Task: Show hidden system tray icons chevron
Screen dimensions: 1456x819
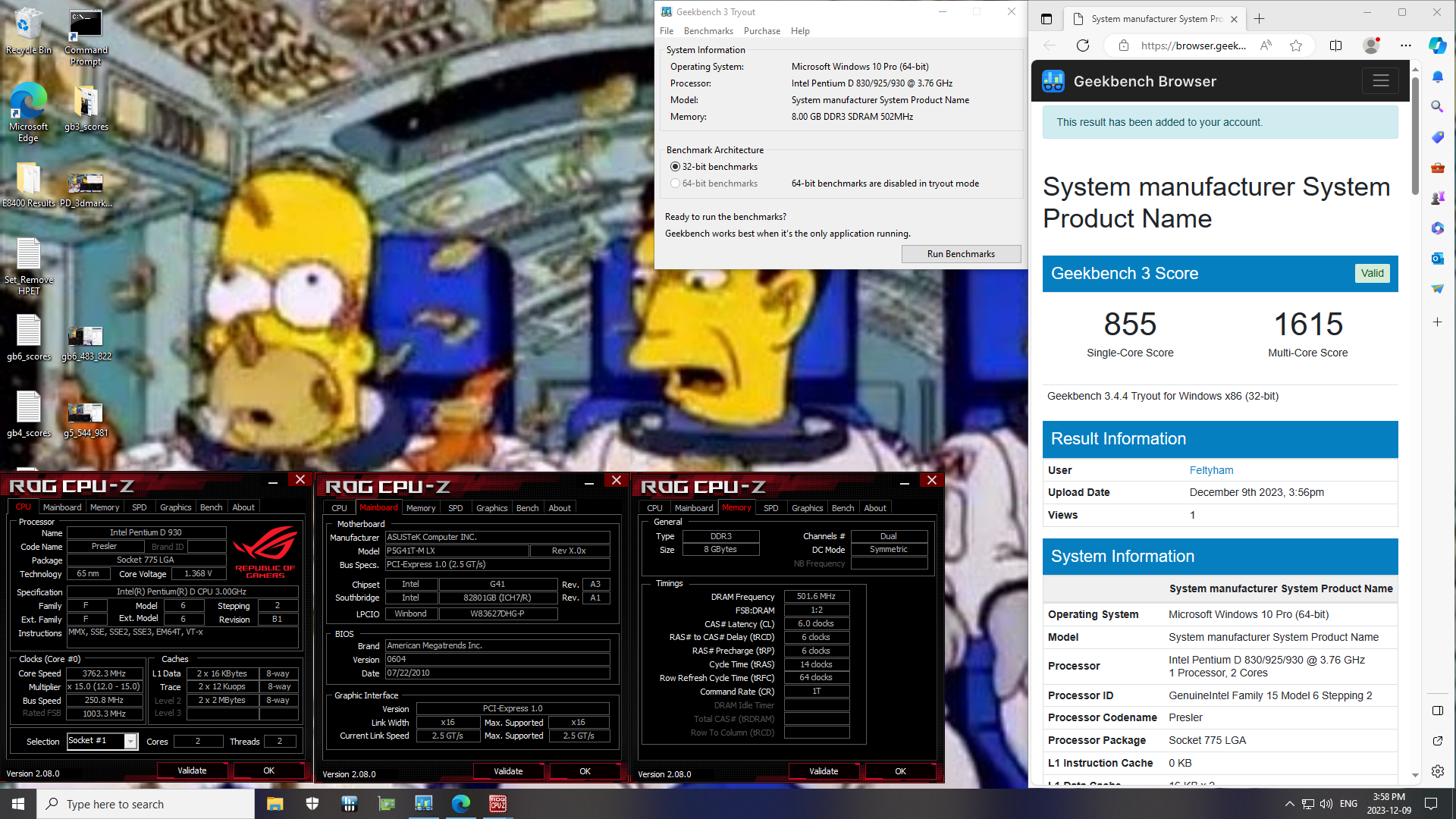Action: tap(1289, 804)
